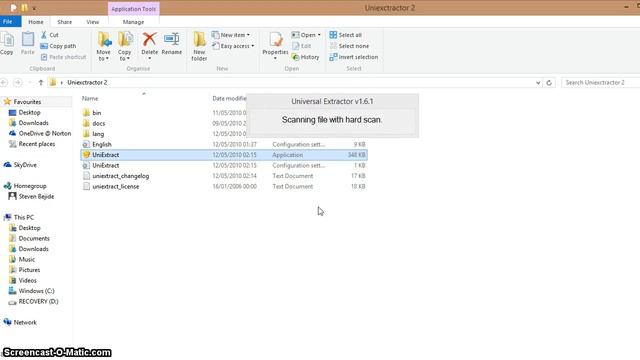Click the Rename icon in Organise group
This screenshot has width=640, height=360.
coord(172,44)
